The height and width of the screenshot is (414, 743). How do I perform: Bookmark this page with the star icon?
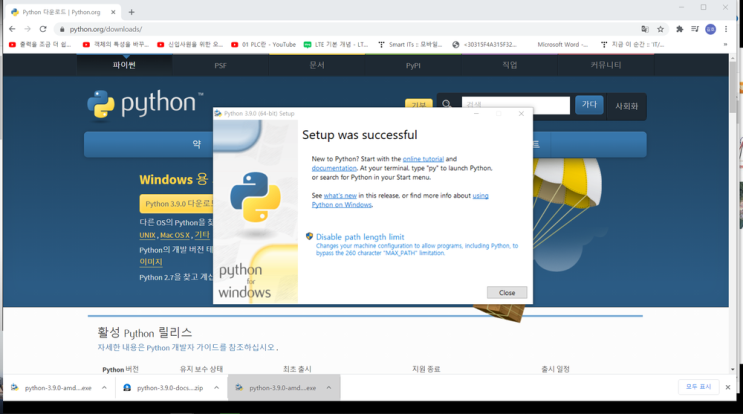click(661, 29)
